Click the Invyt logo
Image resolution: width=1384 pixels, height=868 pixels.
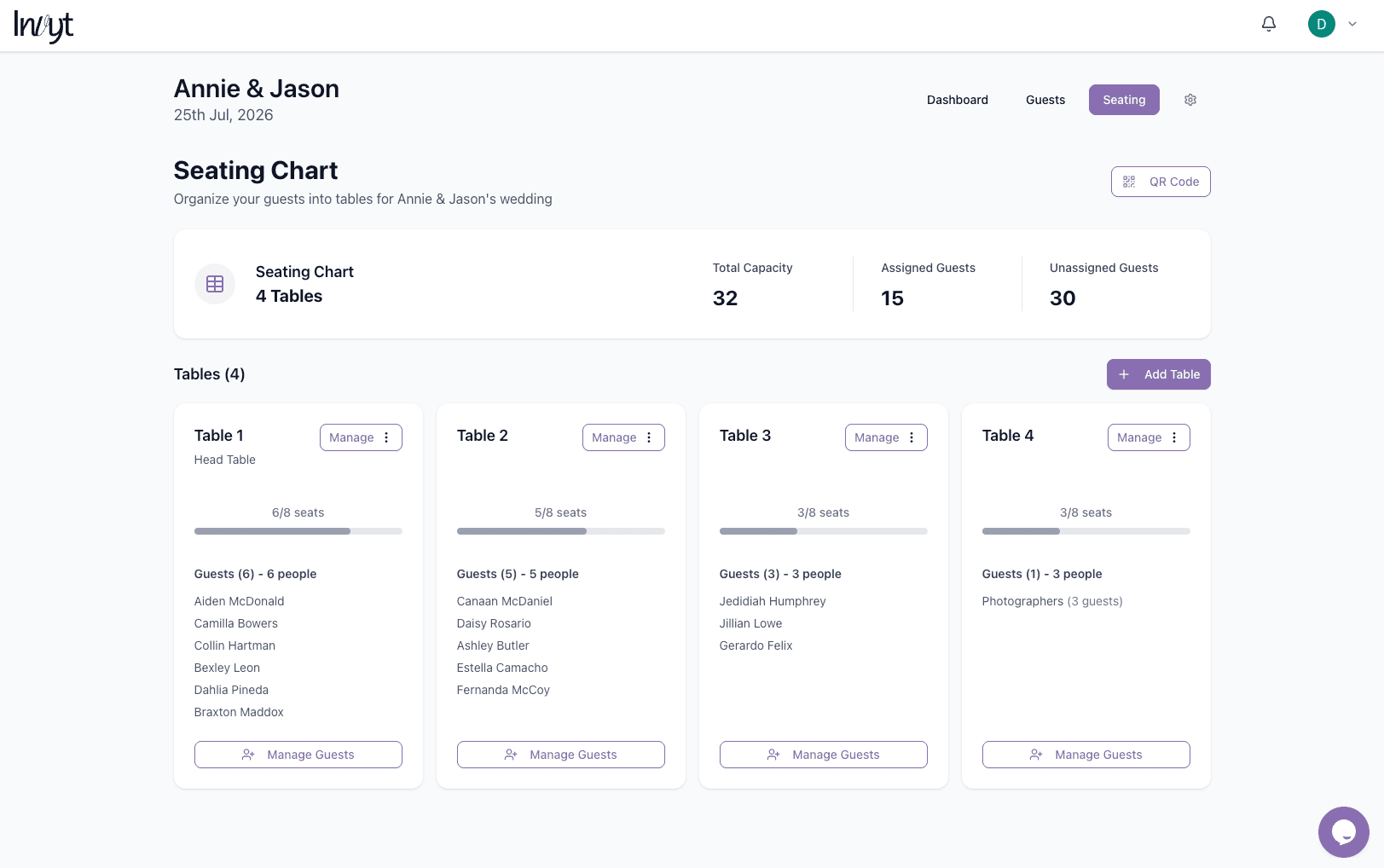click(43, 26)
